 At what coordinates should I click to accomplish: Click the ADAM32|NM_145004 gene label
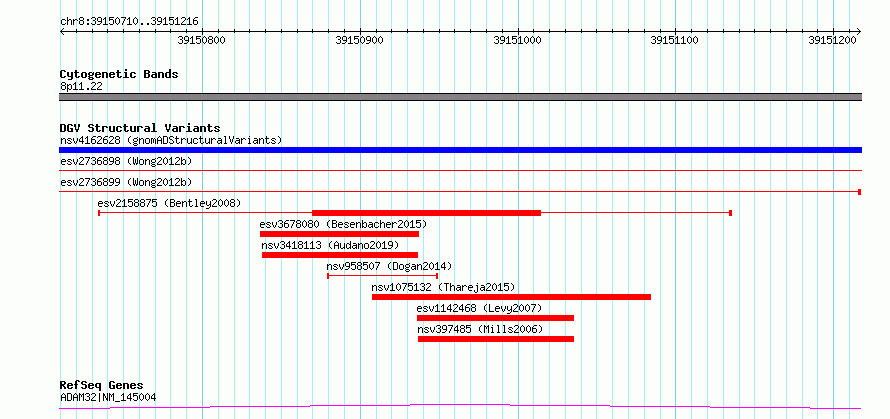point(108,397)
